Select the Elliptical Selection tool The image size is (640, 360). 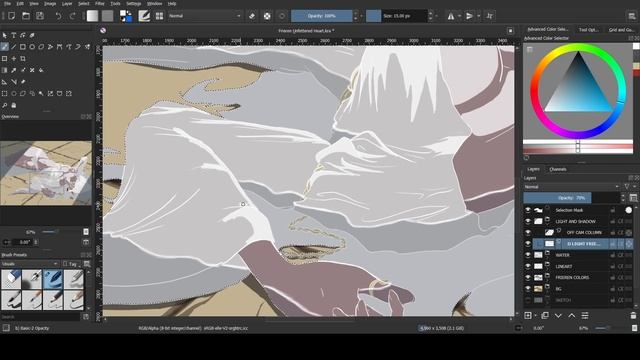[x=13, y=93]
